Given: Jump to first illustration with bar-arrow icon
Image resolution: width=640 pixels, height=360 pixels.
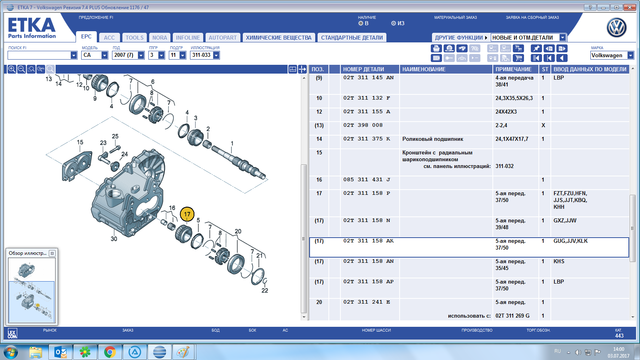Looking at the screenshot, I should pyautogui.click(x=536, y=58).
